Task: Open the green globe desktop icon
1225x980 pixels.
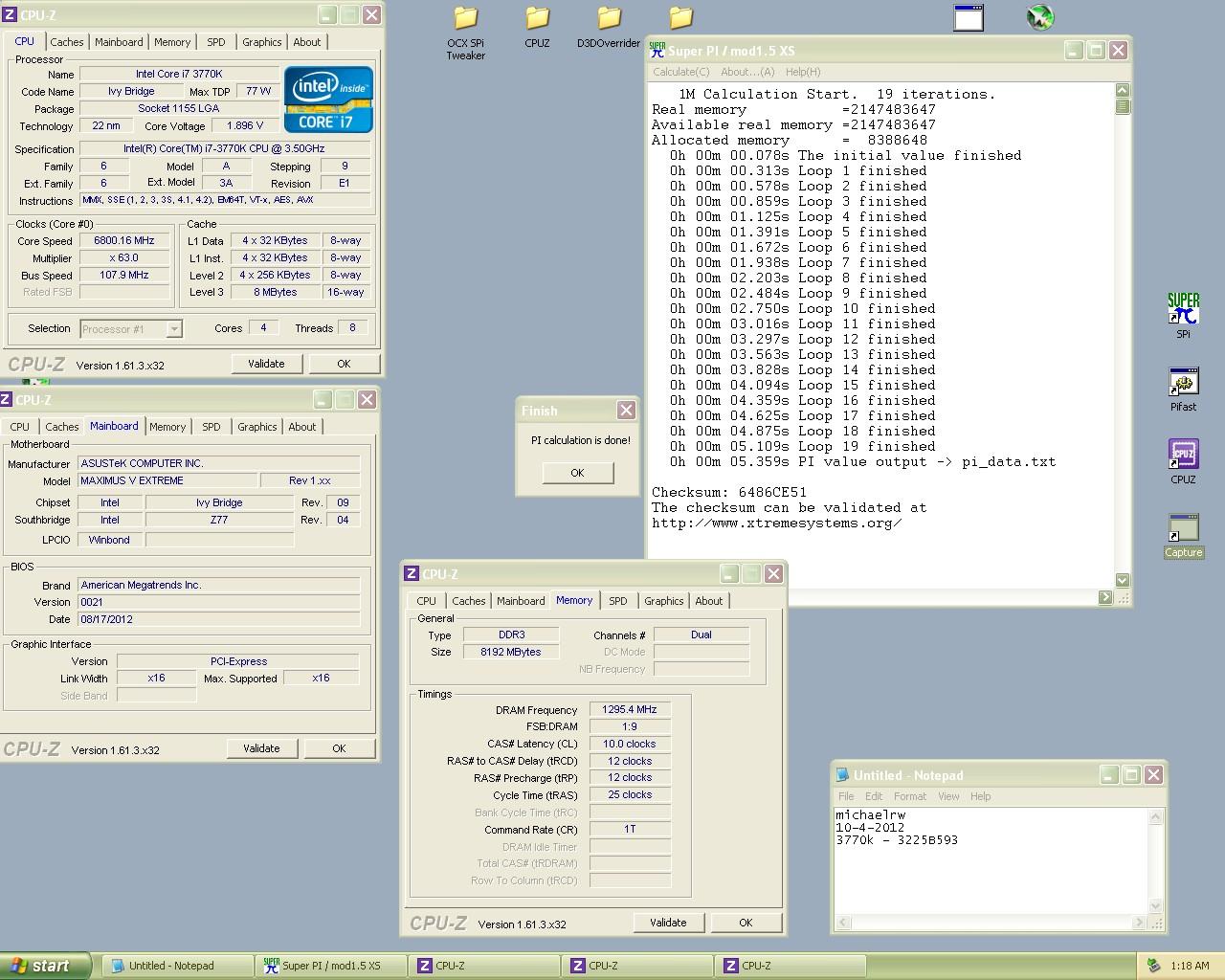Action: coord(1040,17)
